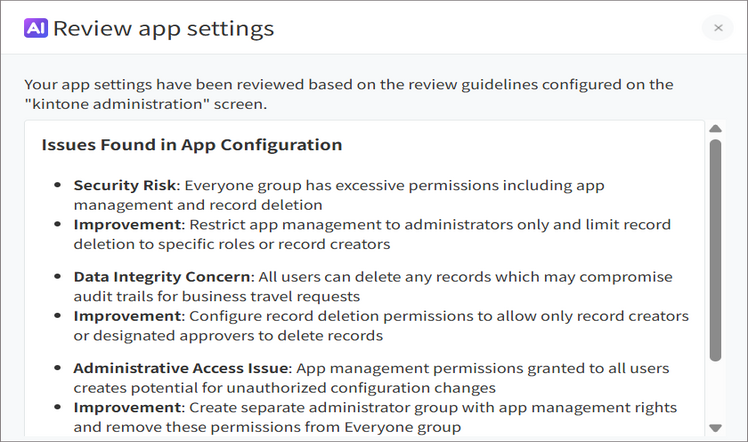This screenshot has height=442, width=748.
Task: Click the scrollbar up arrow
Action: [715, 129]
